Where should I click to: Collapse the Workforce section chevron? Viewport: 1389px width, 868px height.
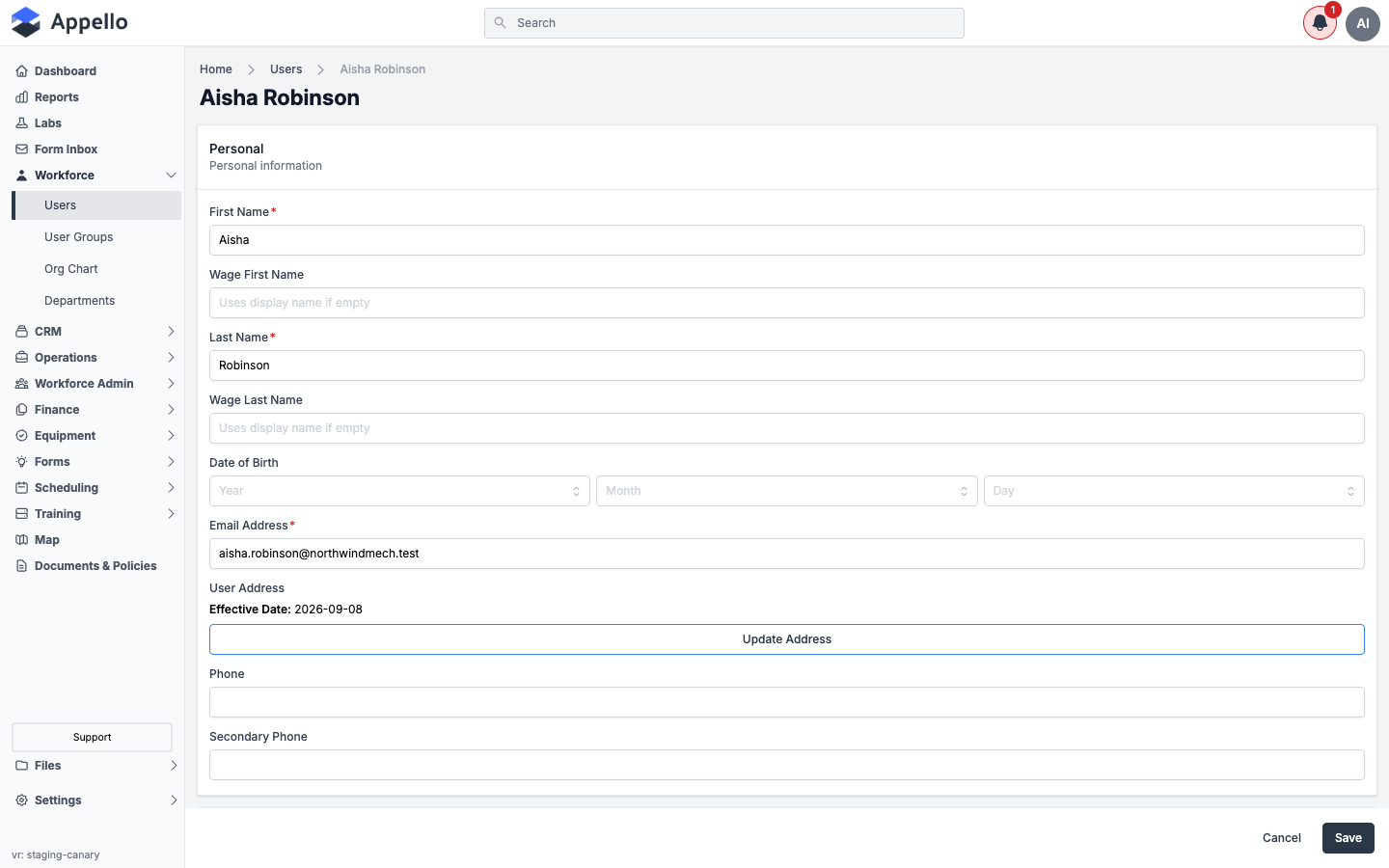171,176
